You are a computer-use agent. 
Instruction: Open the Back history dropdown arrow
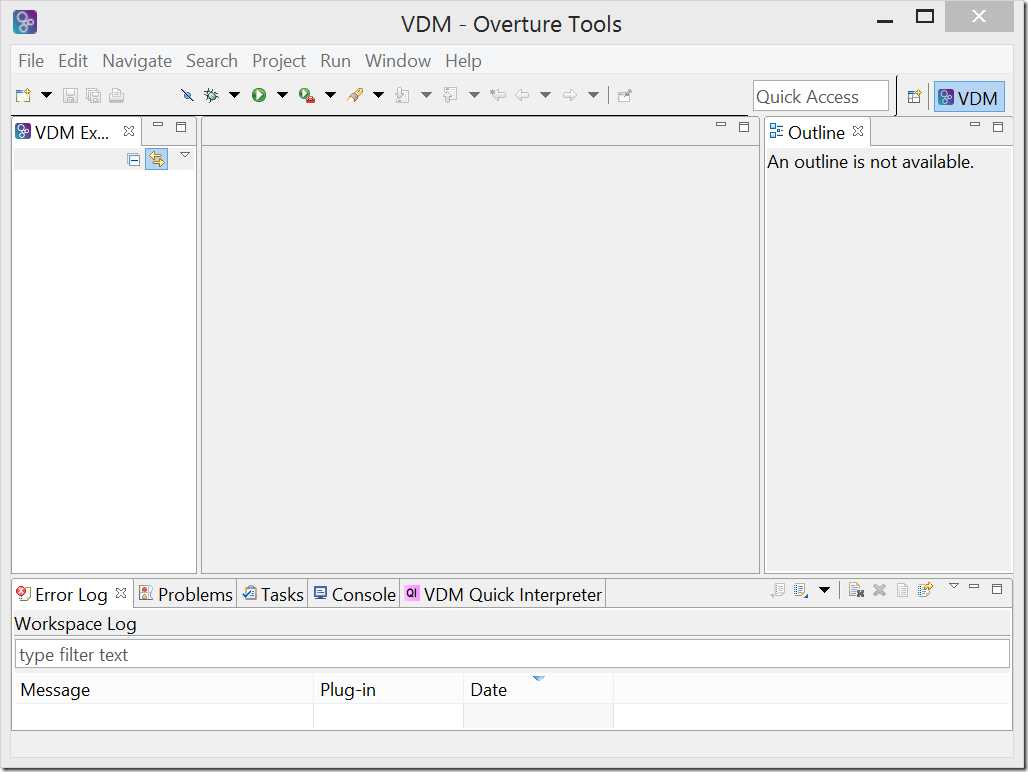tap(545, 96)
